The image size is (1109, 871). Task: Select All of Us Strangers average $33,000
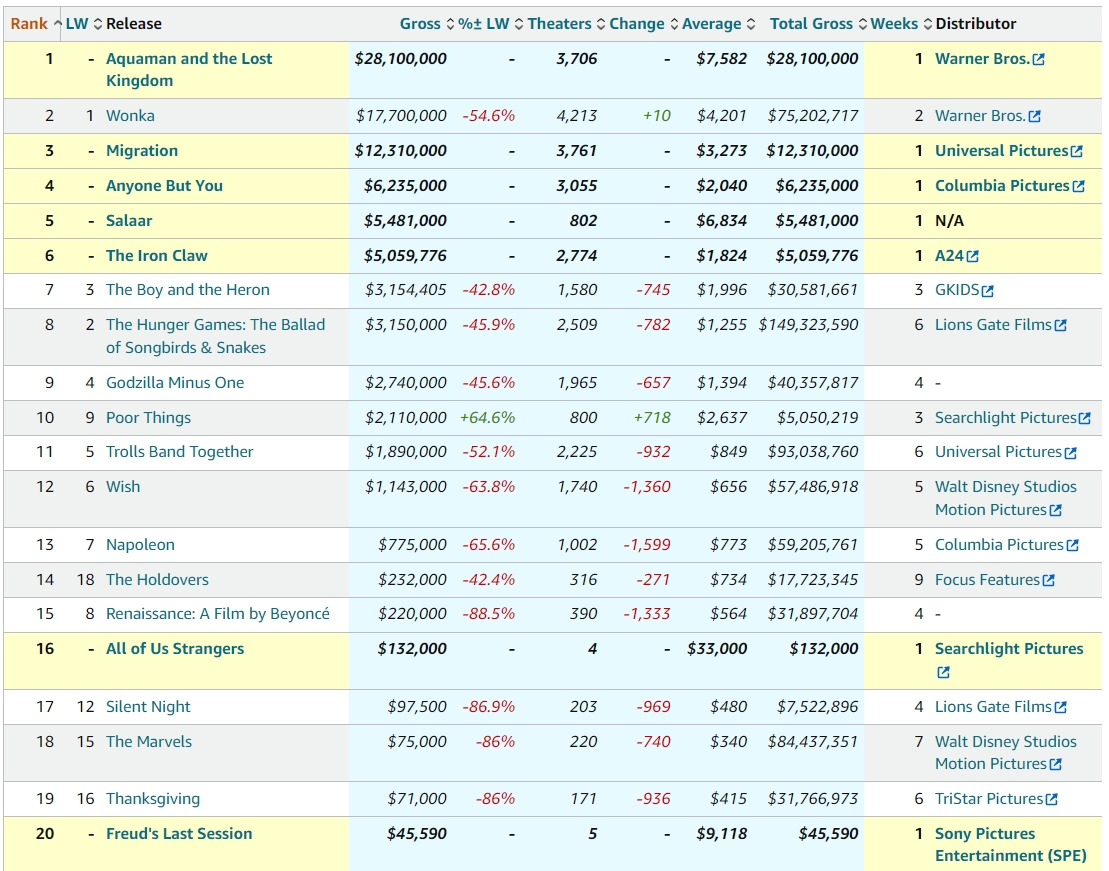[716, 649]
